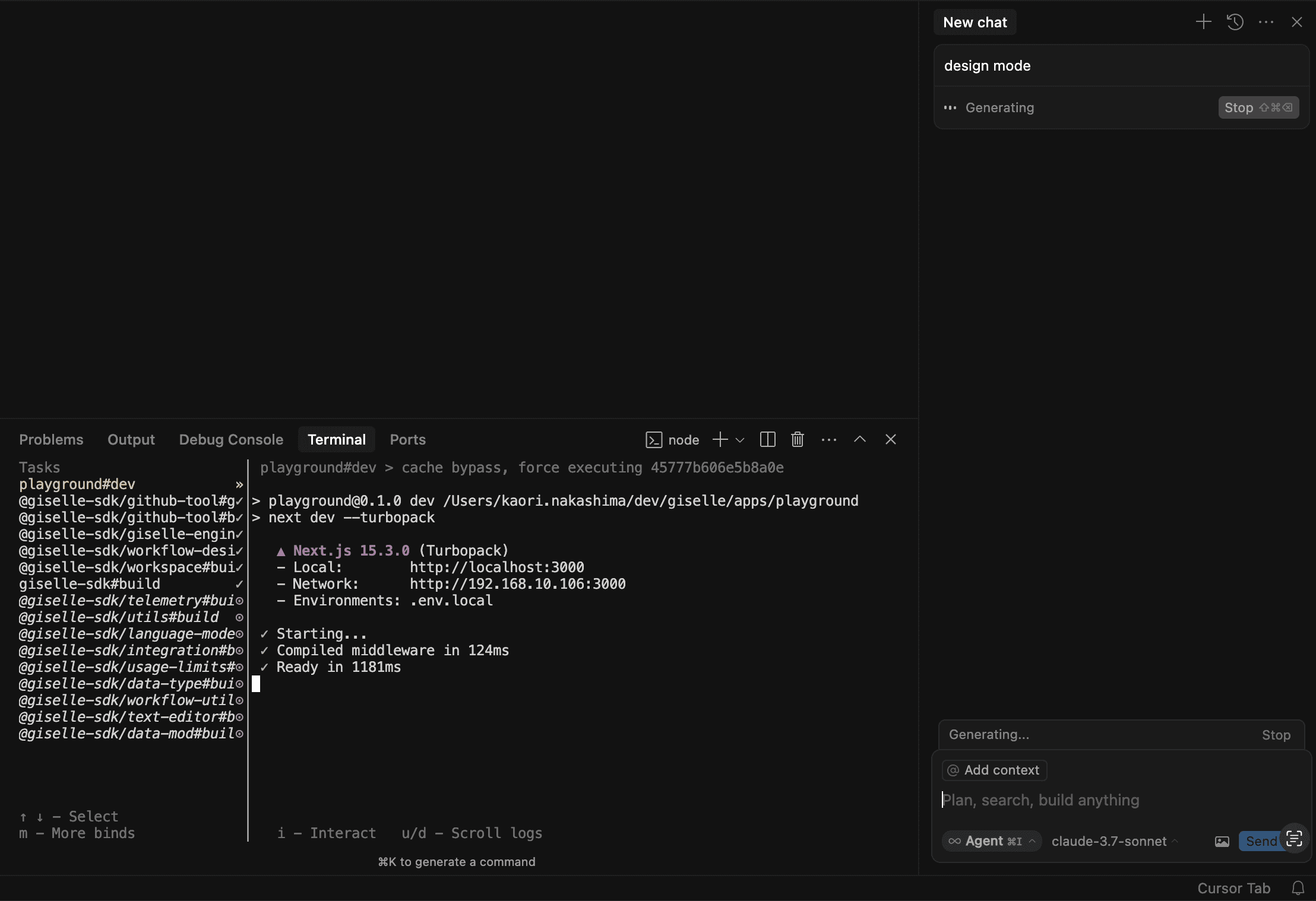Switch to the Debug Console tab

[231, 439]
